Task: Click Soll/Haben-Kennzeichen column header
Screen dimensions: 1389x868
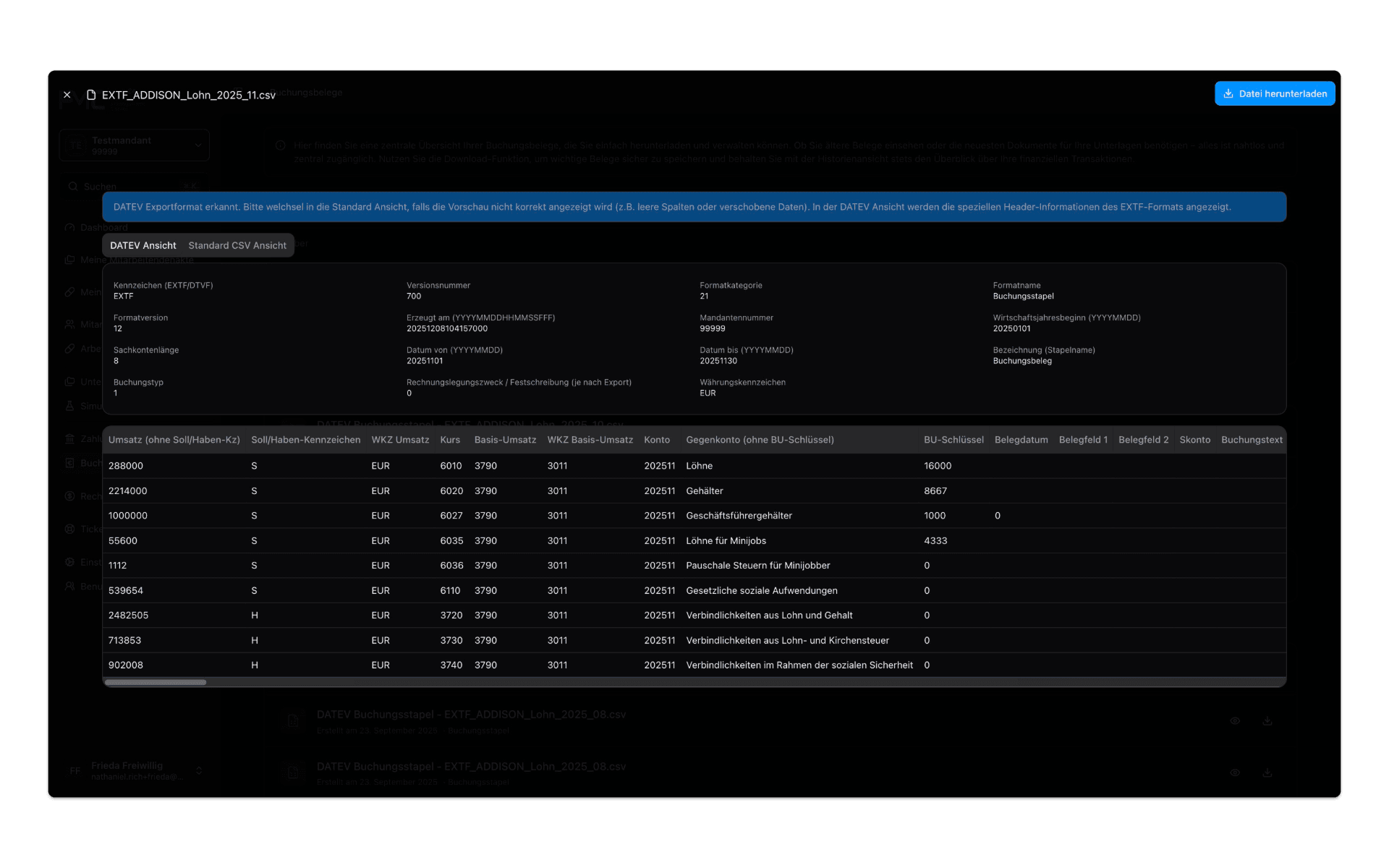Action: 305,440
